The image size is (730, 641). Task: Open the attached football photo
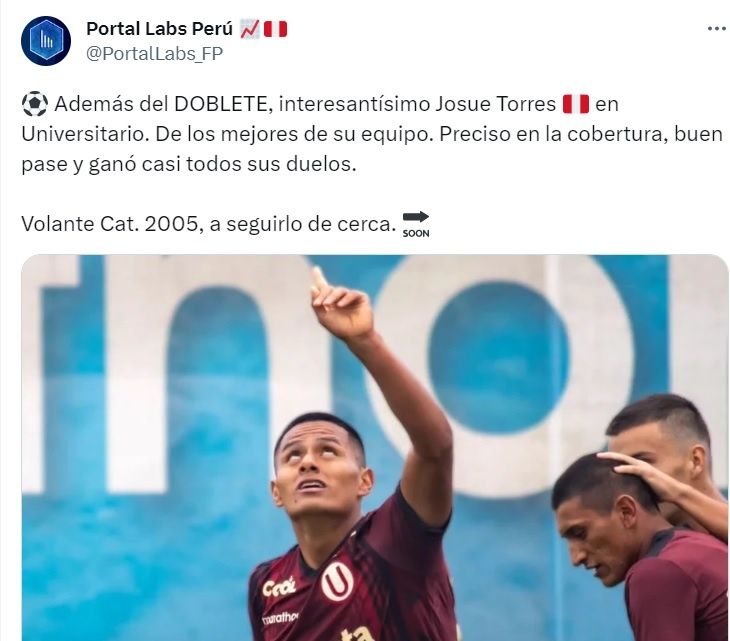coord(375,448)
